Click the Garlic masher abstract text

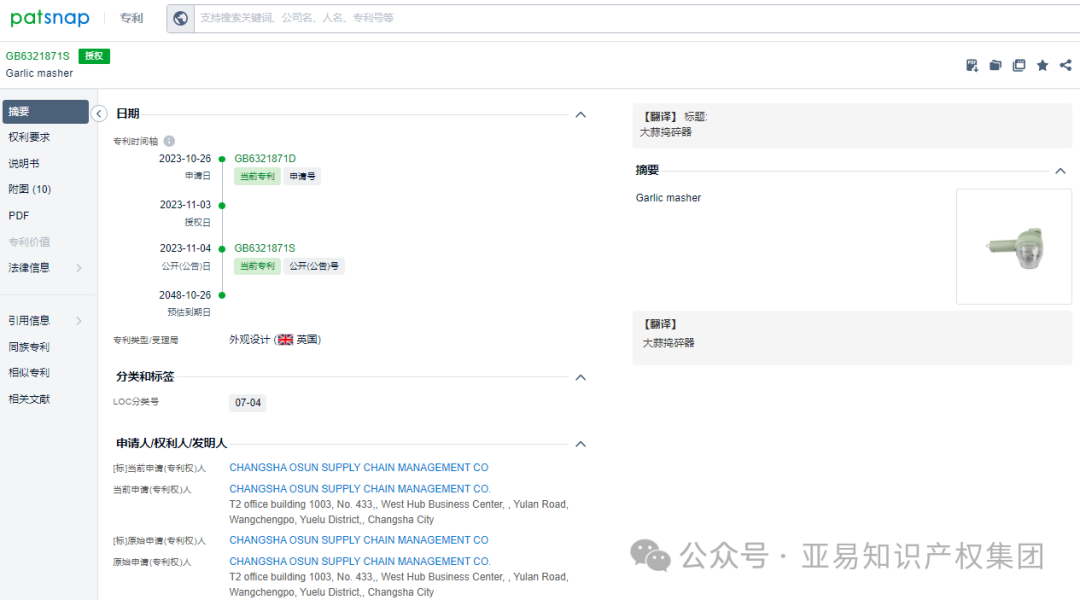pyautogui.click(x=668, y=198)
